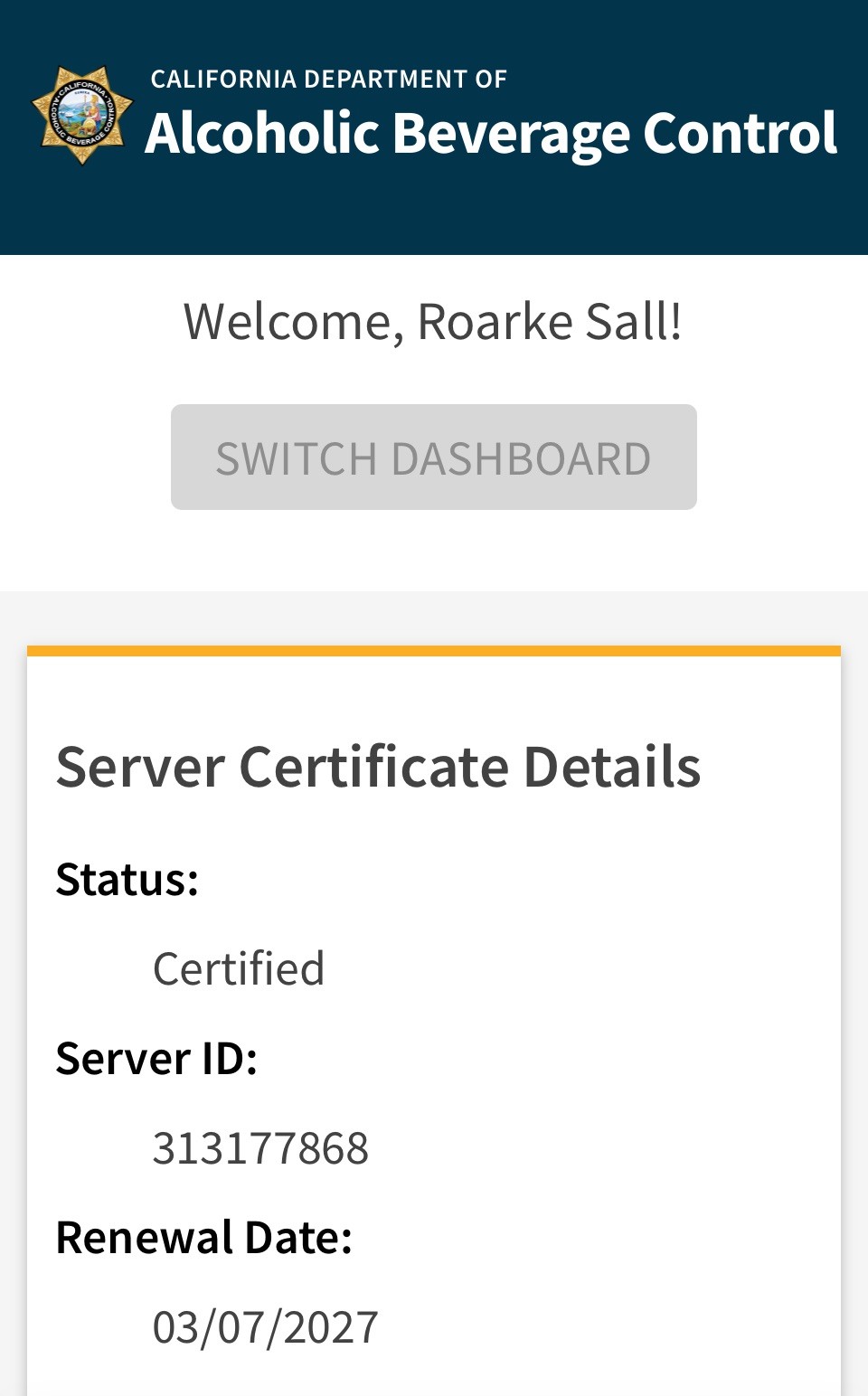Click the orange bar atop the certificate card

point(434,651)
